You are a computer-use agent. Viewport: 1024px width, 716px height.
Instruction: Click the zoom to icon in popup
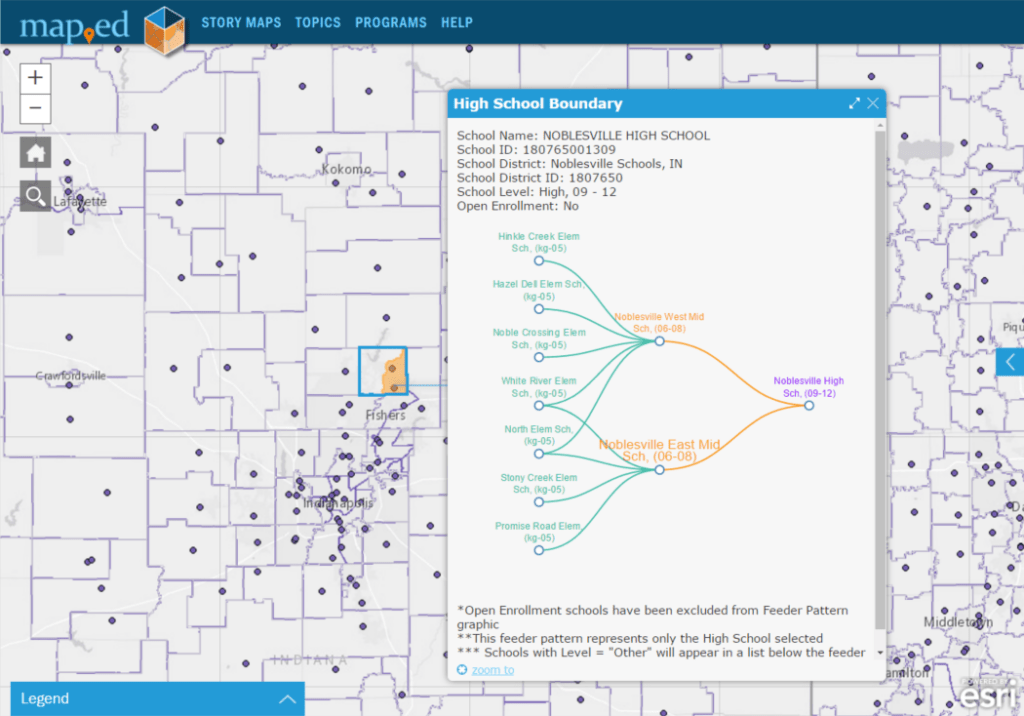[462, 670]
